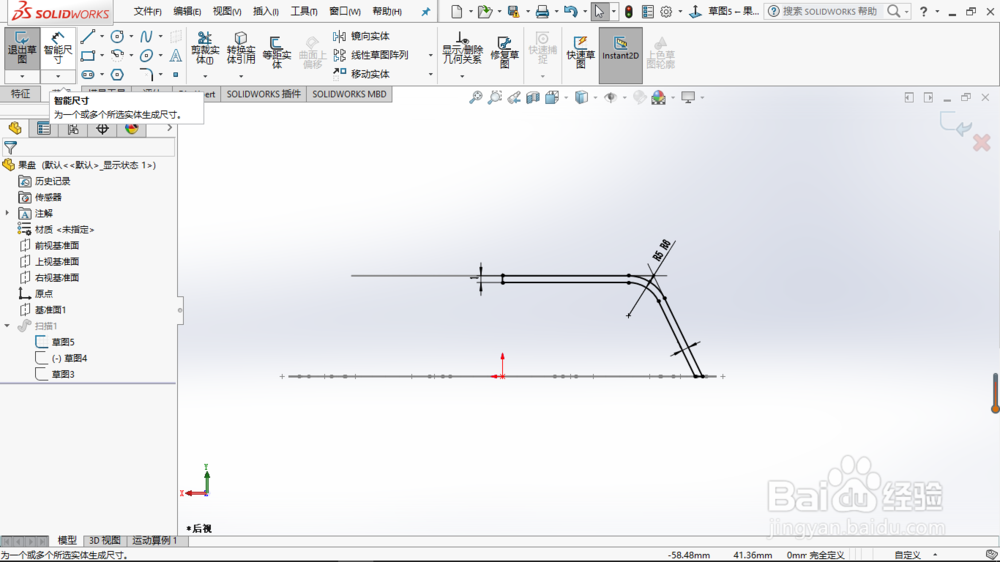This screenshot has width=1000, height=562.
Task: Click Move Entities (移动实体) tool
Action: [362, 74]
